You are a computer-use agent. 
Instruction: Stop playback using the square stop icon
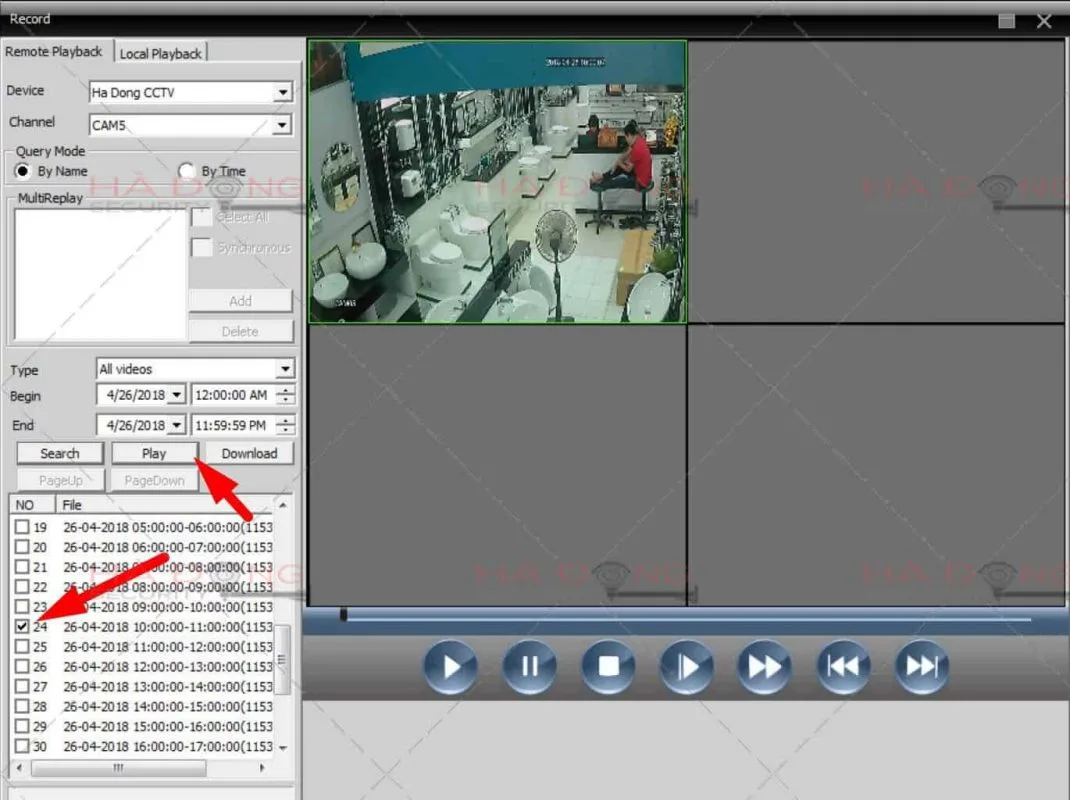pos(607,666)
